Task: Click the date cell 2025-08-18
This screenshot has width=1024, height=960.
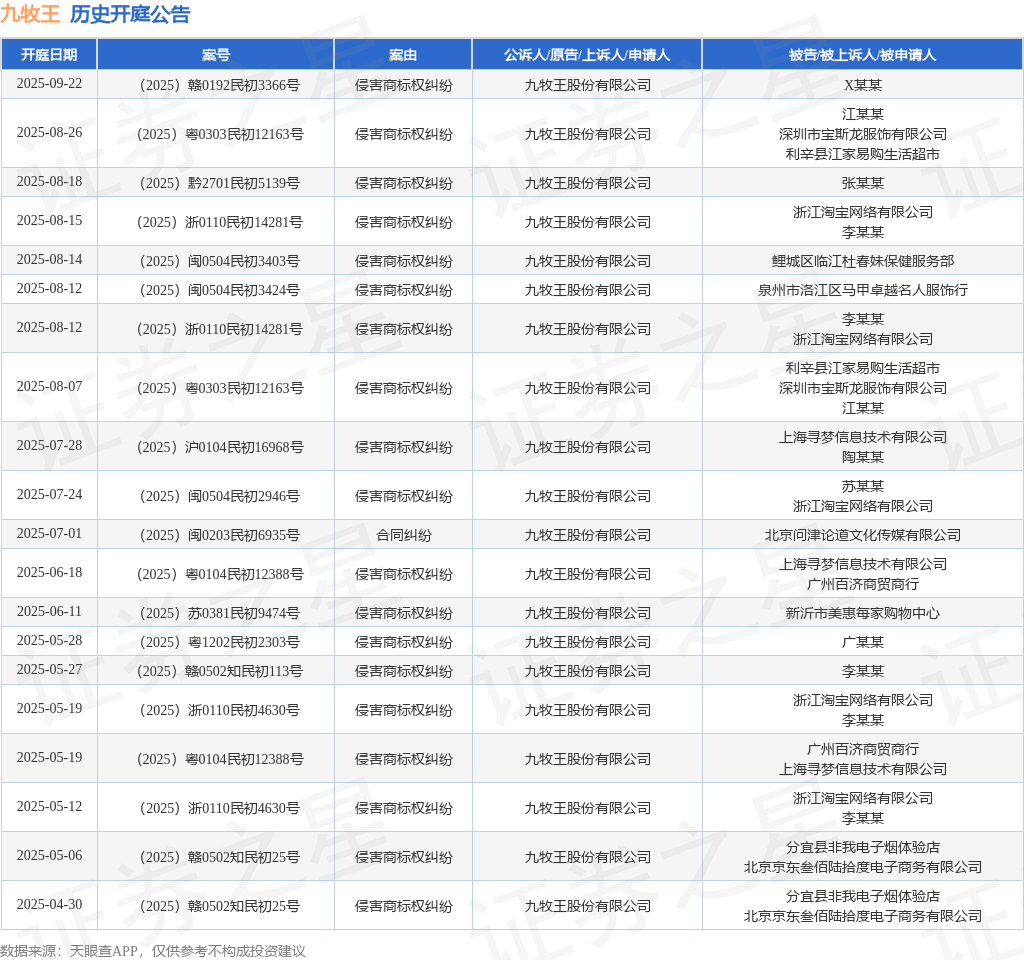Action: 49,182
